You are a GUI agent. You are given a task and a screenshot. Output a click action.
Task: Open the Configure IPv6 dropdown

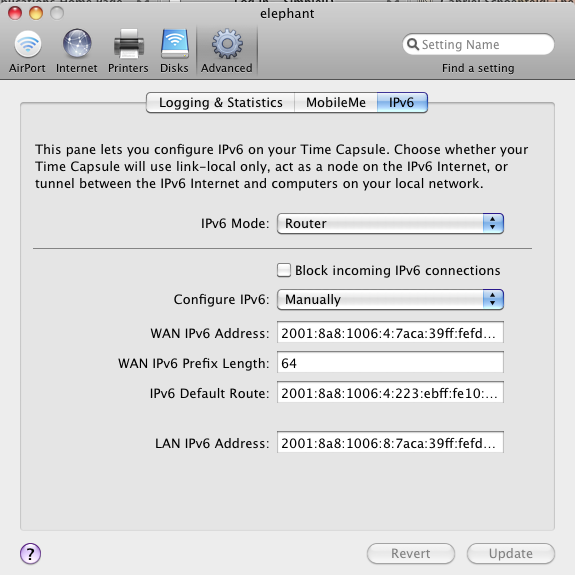(x=390, y=299)
